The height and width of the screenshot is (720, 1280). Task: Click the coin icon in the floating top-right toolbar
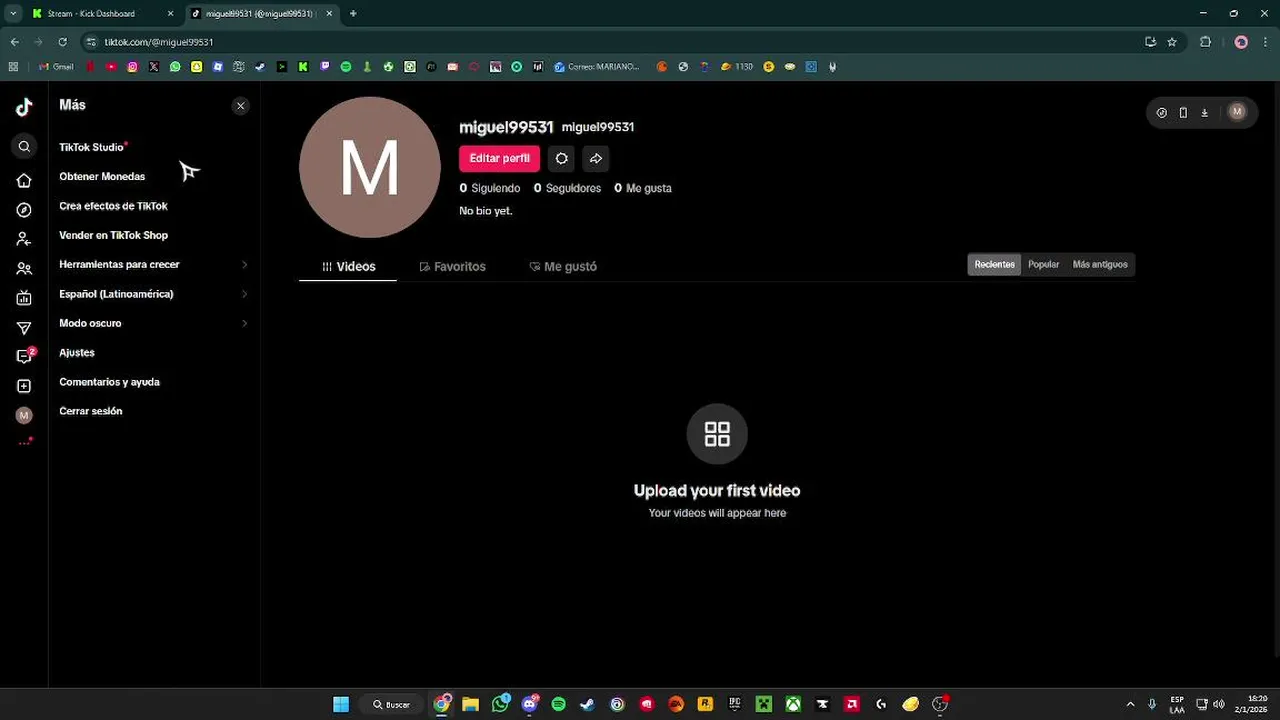1161,112
